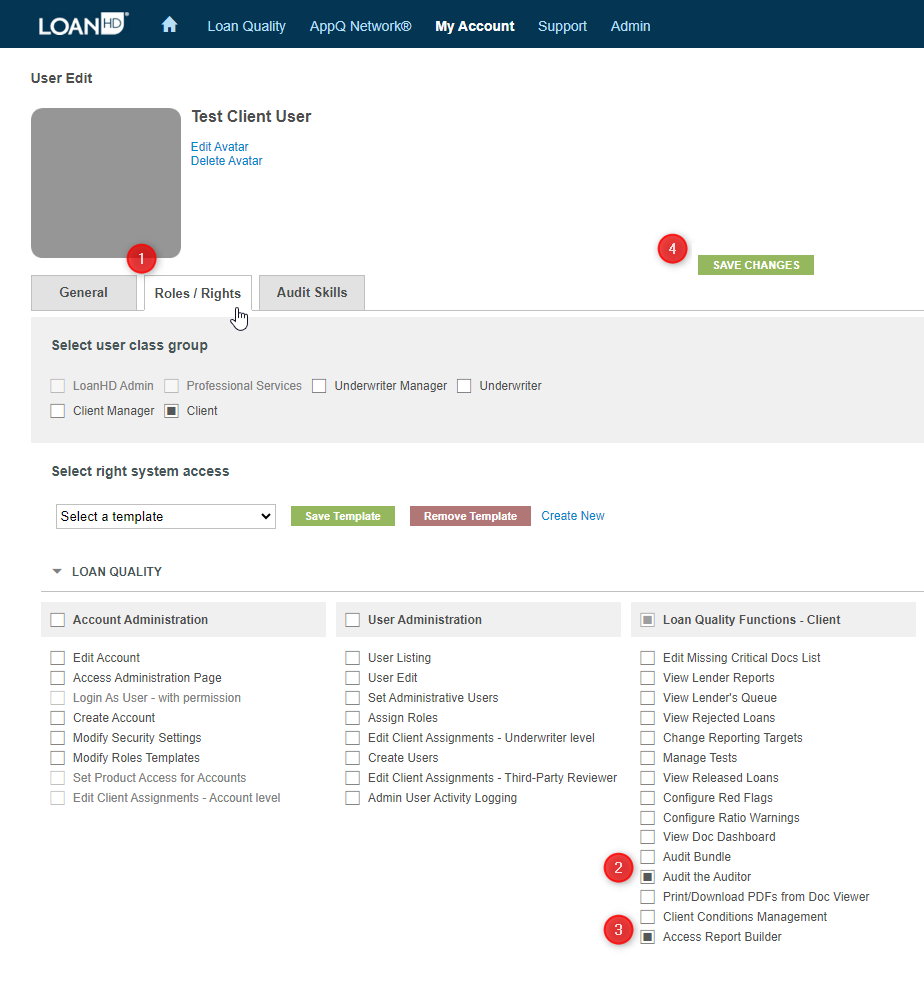Check Configure Ratio Warnings right
Viewport: 924px width, 996px height.
647,818
